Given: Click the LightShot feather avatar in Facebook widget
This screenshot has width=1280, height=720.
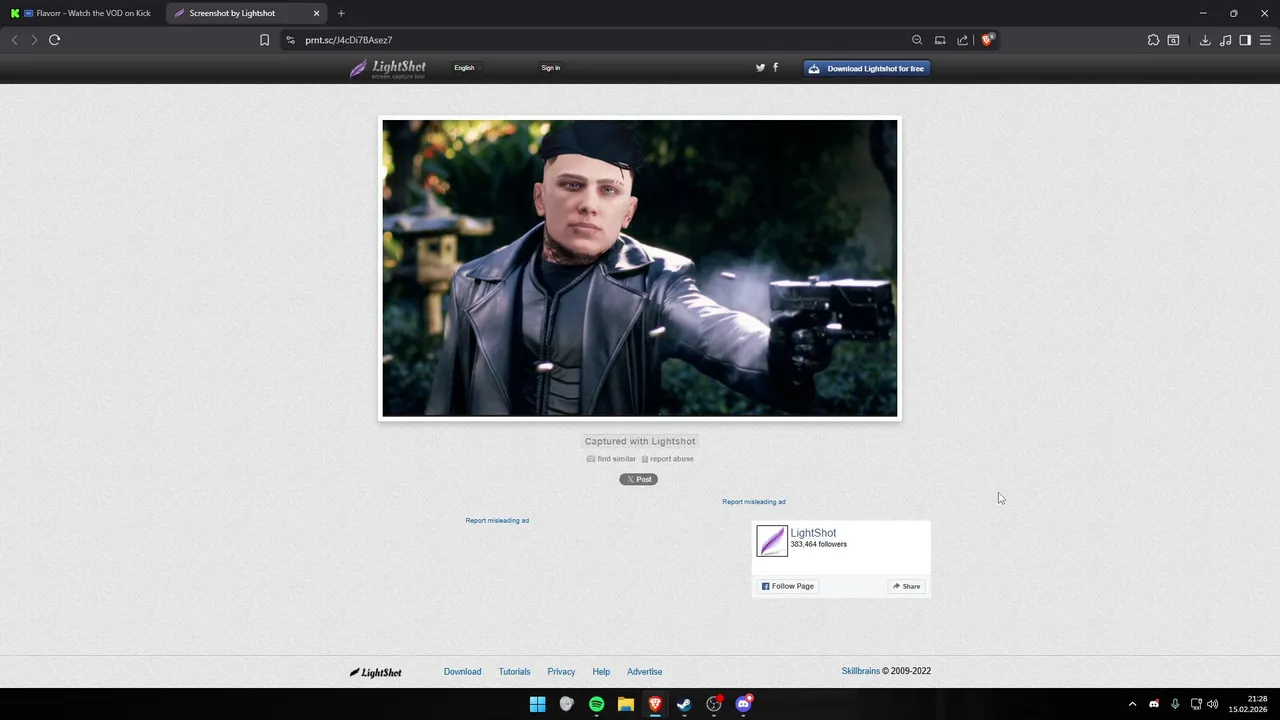Looking at the screenshot, I should (x=772, y=541).
